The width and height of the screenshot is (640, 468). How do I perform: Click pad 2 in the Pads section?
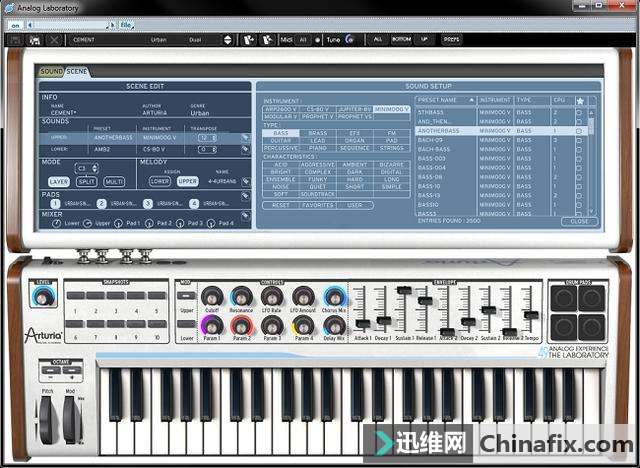102,204
